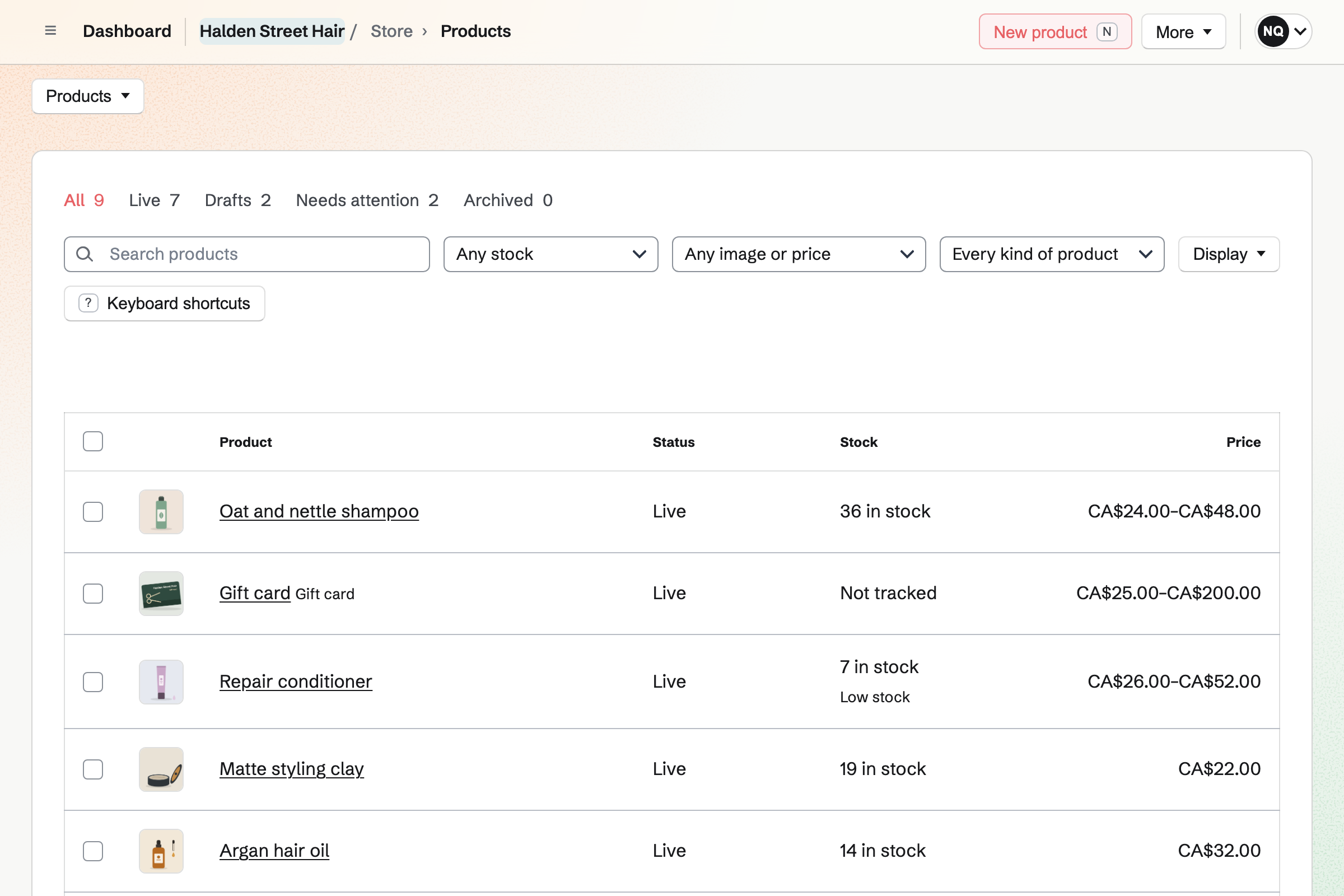The height and width of the screenshot is (896, 1344).
Task: Click the Argan hair oil bottle image
Action: point(161,851)
